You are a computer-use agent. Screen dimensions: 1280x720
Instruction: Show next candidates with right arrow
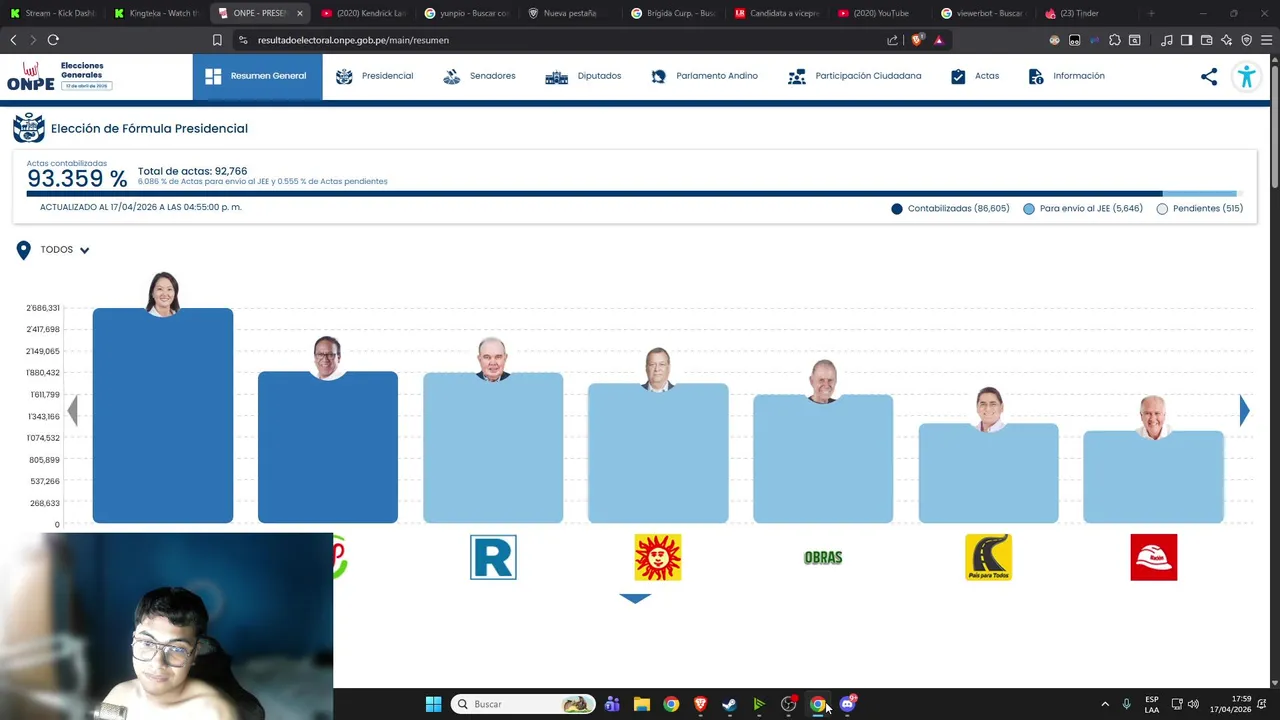coord(1244,410)
